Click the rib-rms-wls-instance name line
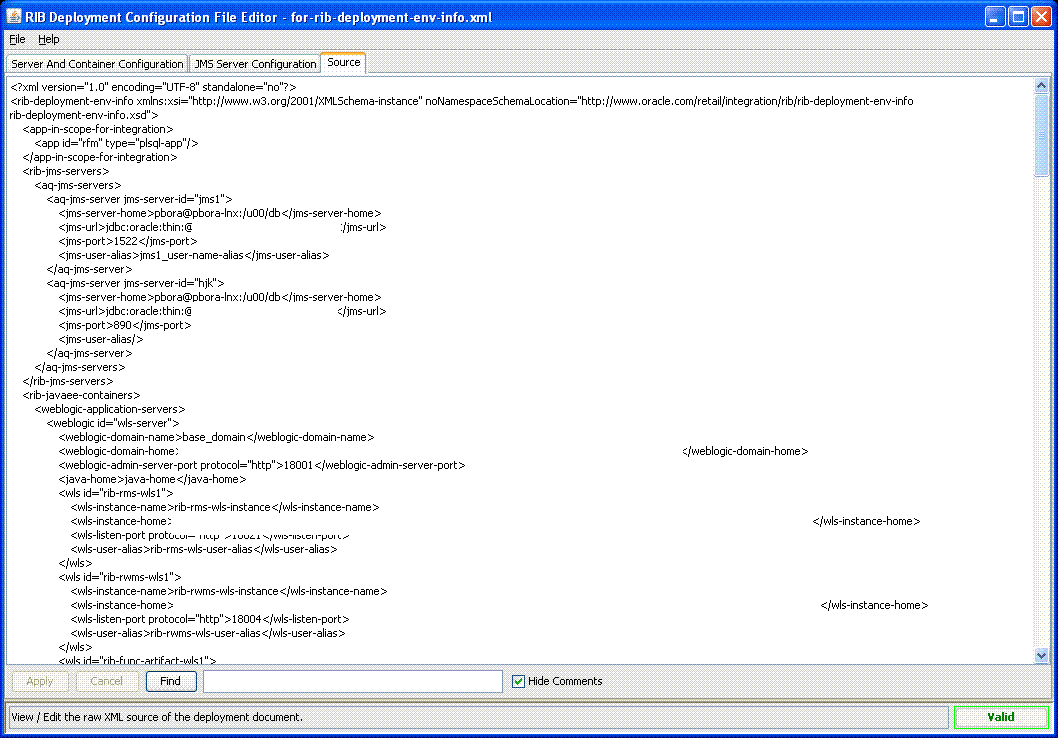 [225, 507]
